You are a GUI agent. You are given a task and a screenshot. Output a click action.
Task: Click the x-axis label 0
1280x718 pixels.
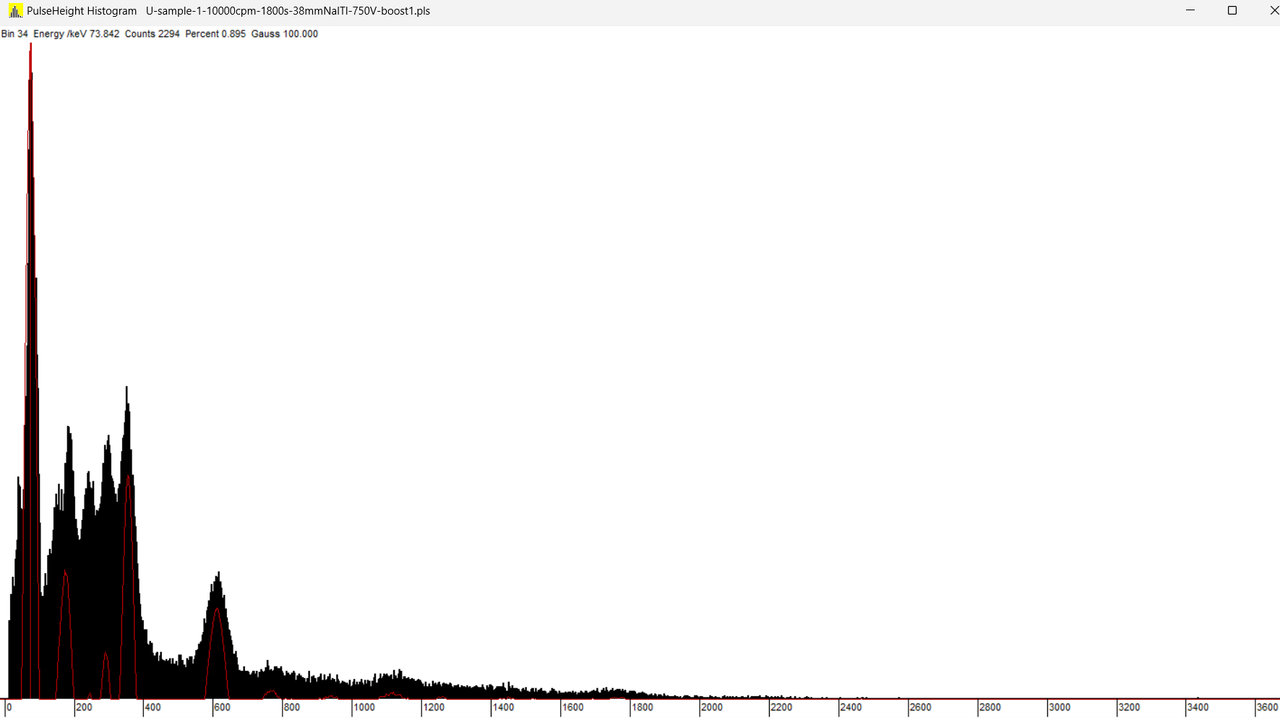[x=9, y=708]
